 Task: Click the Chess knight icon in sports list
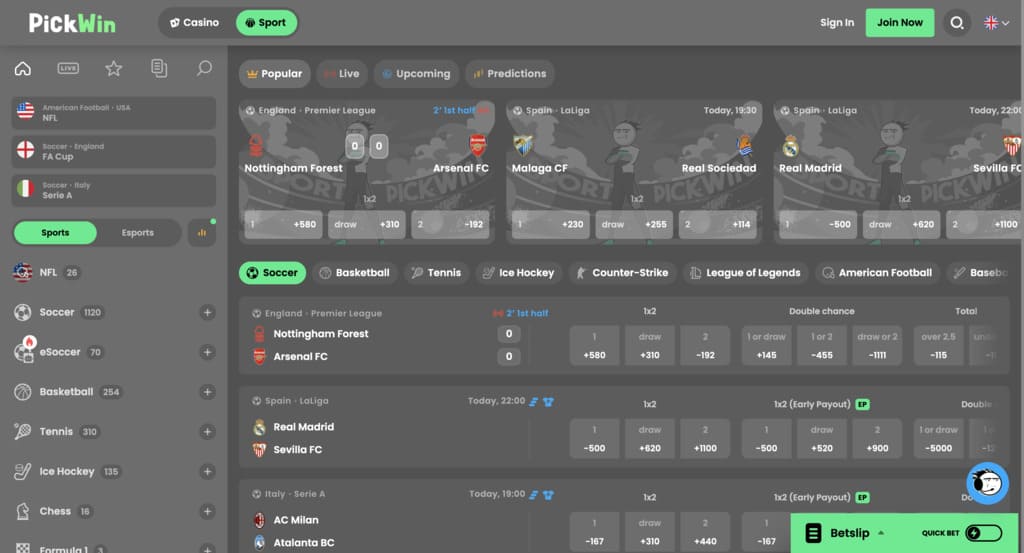click(x=23, y=511)
